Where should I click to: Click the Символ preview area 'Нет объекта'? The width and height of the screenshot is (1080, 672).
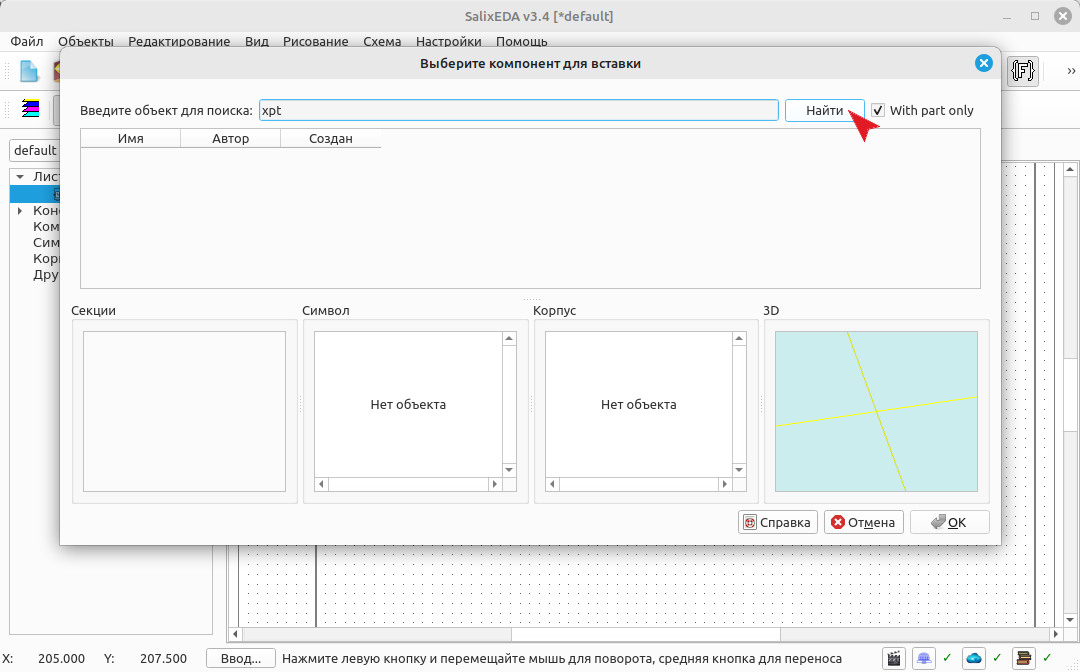point(408,405)
